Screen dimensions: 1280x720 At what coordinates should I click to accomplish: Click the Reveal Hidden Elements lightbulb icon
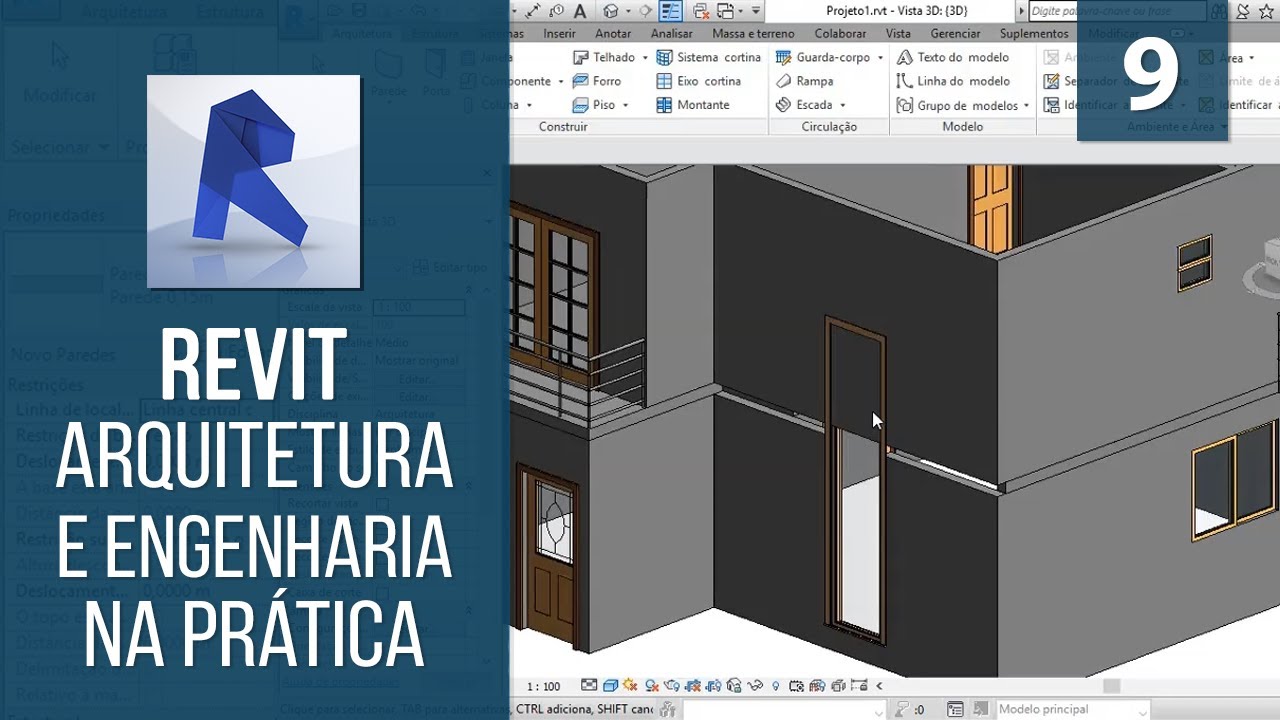point(776,686)
